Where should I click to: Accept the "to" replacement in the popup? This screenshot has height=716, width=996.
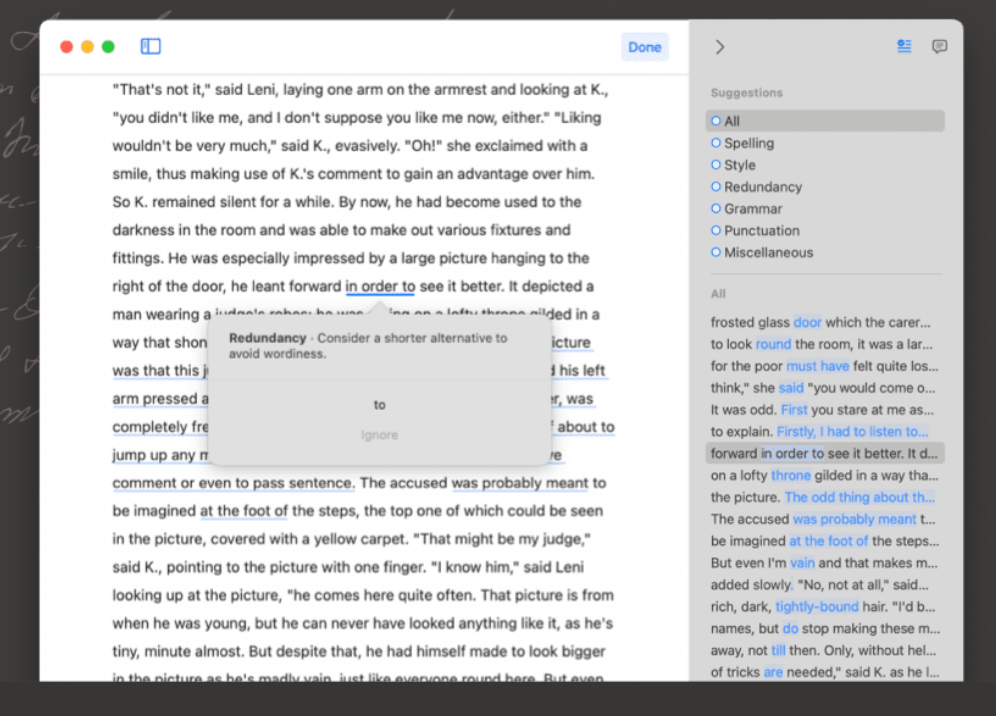click(379, 405)
